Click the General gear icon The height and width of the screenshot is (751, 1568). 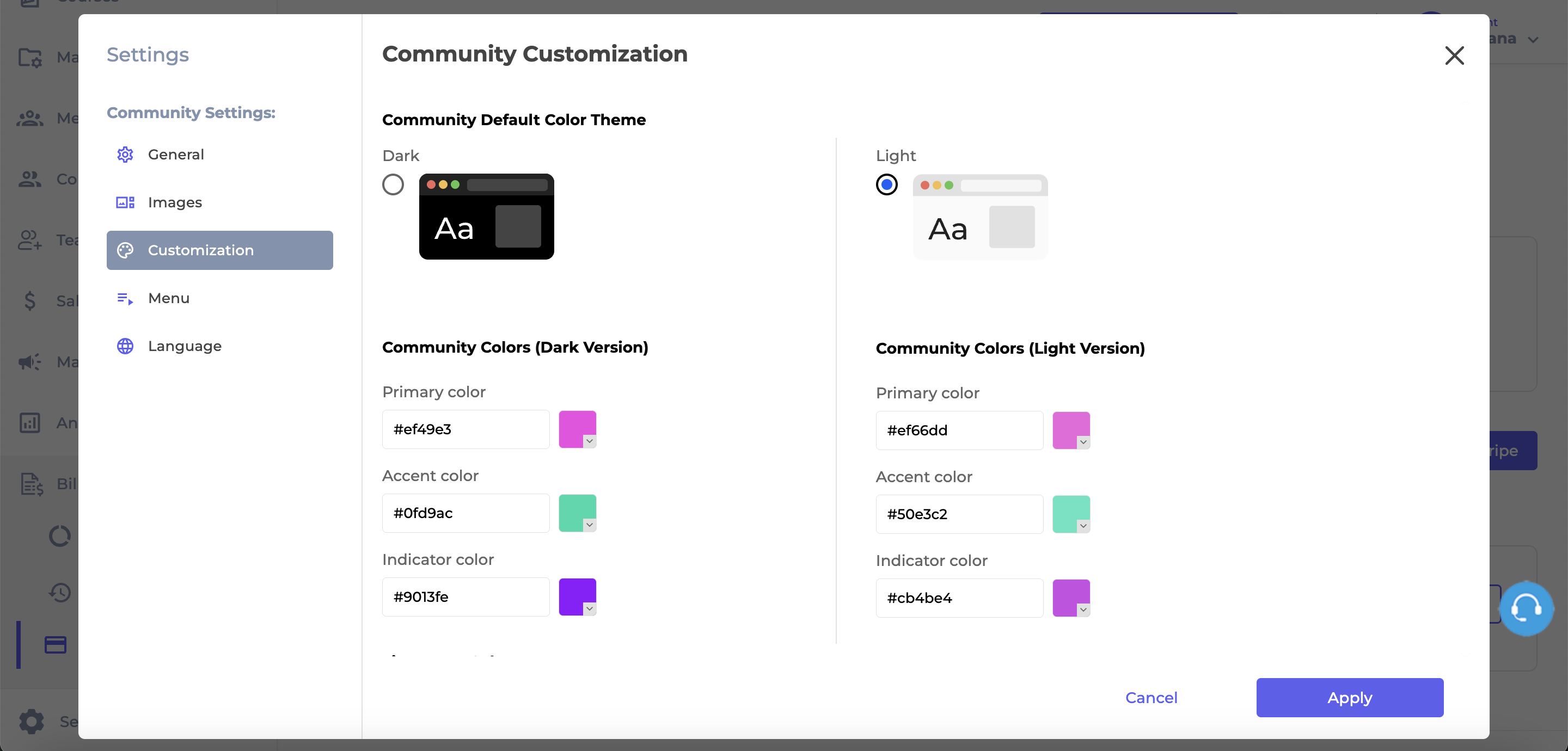pyautogui.click(x=125, y=155)
